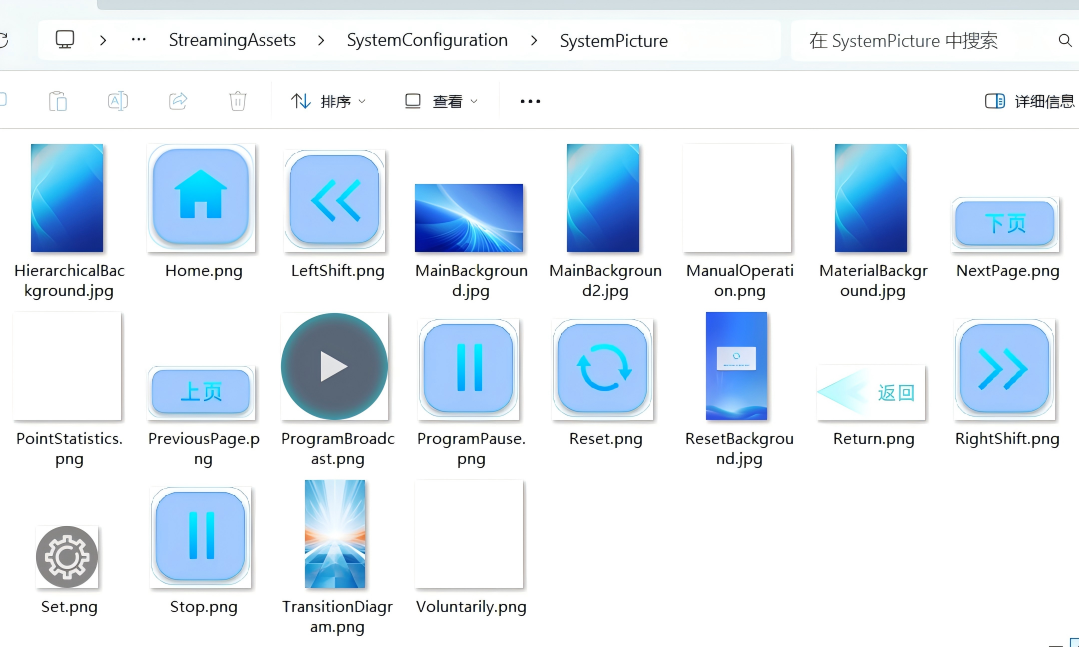
Task: Click the share icon in toolbar
Action: click(x=178, y=101)
